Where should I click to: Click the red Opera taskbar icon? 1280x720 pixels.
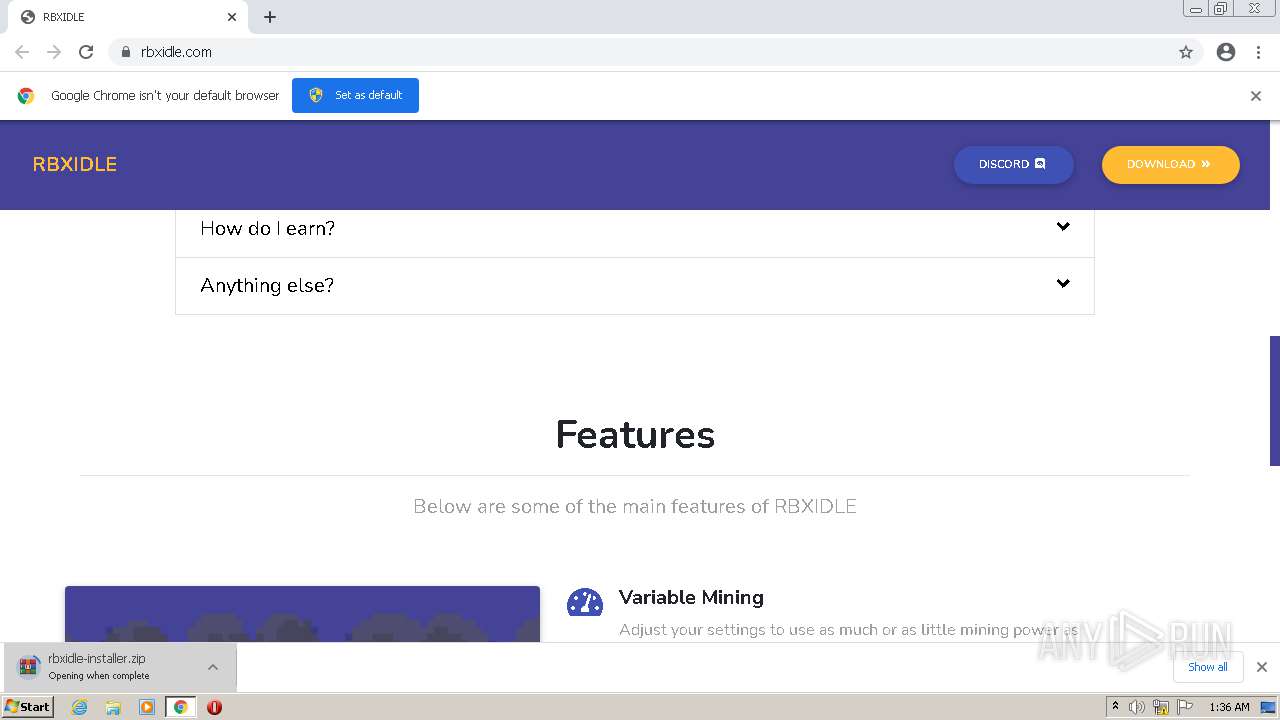click(x=214, y=707)
